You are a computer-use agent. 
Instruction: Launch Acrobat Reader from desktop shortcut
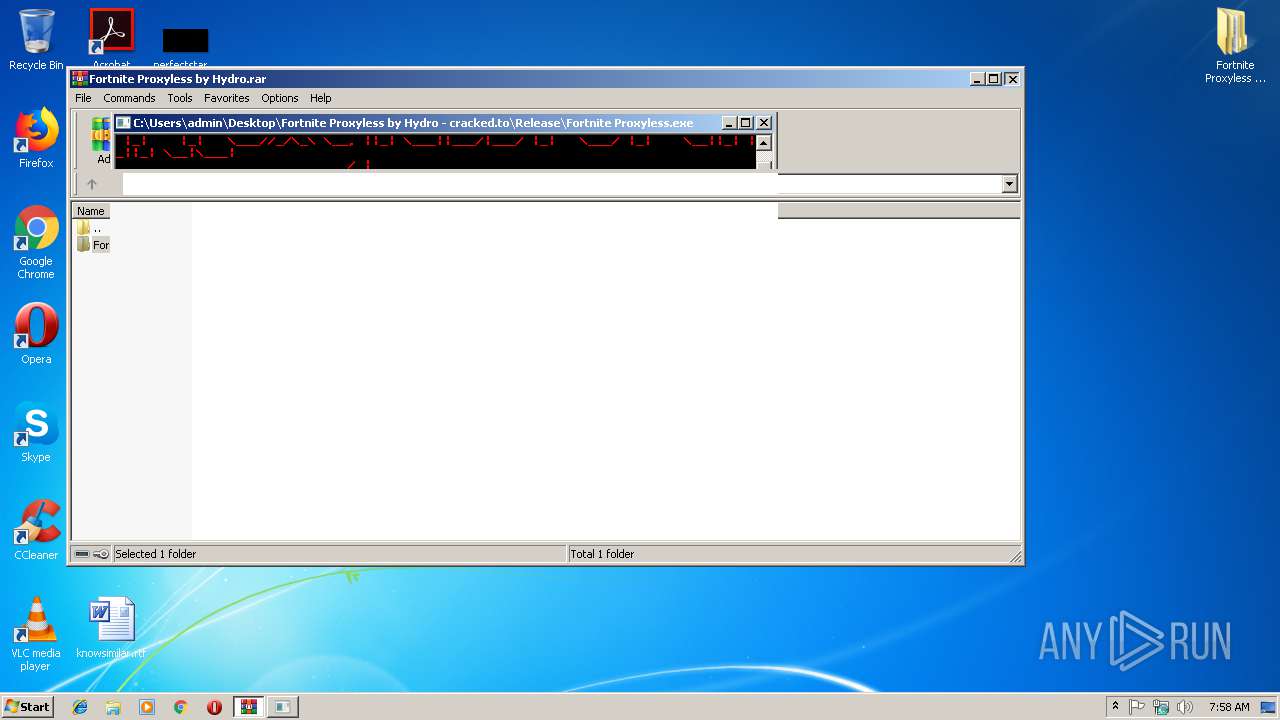111,38
